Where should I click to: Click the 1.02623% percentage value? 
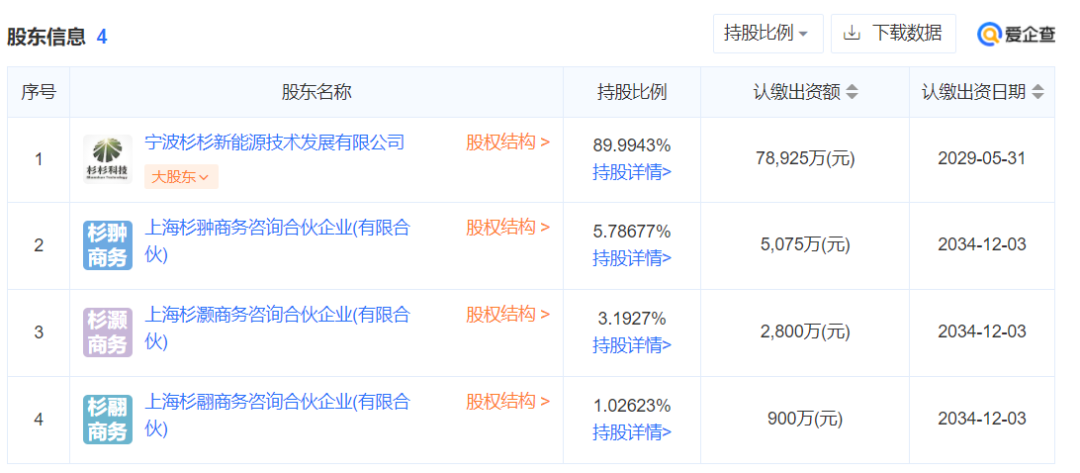pos(632,406)
